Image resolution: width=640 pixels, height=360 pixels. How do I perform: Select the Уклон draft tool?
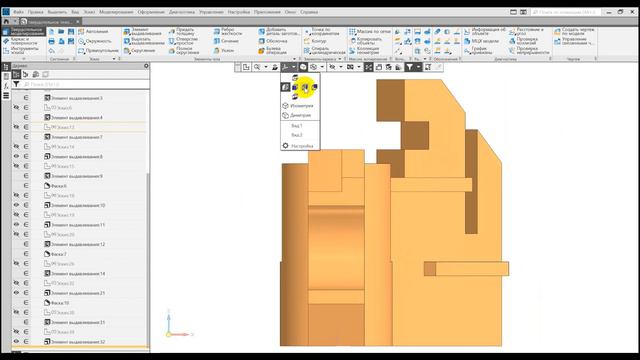point(224,51)
